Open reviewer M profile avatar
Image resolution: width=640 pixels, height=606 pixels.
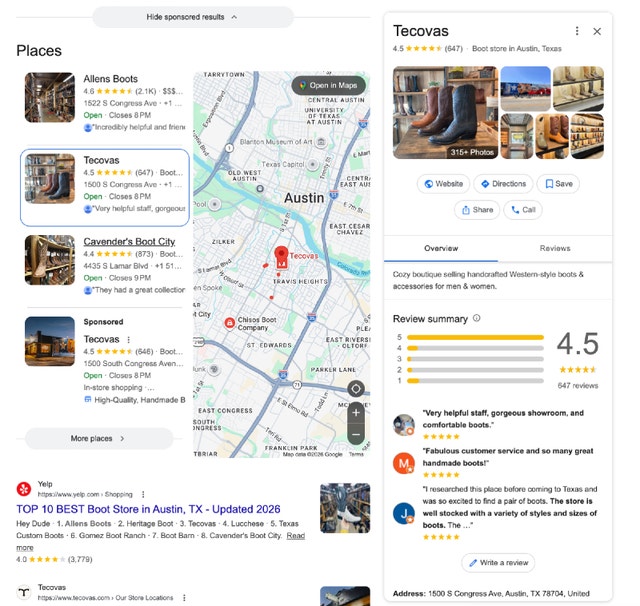pos(404,463)
